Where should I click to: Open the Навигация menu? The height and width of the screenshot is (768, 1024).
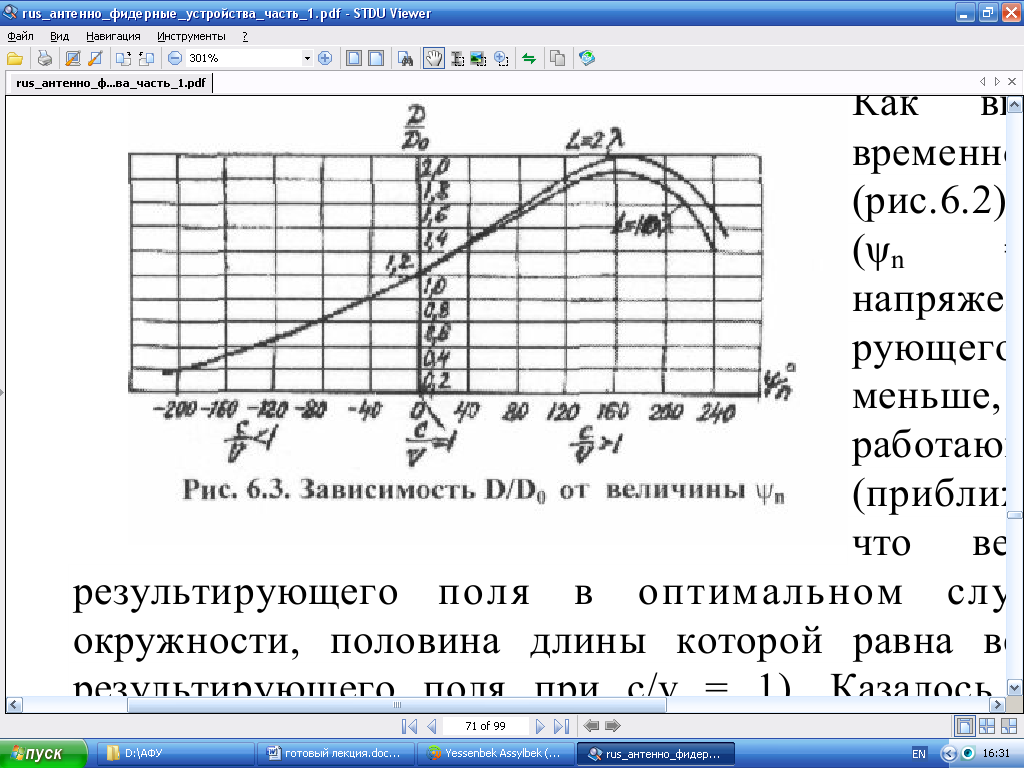tap(113, 37)
